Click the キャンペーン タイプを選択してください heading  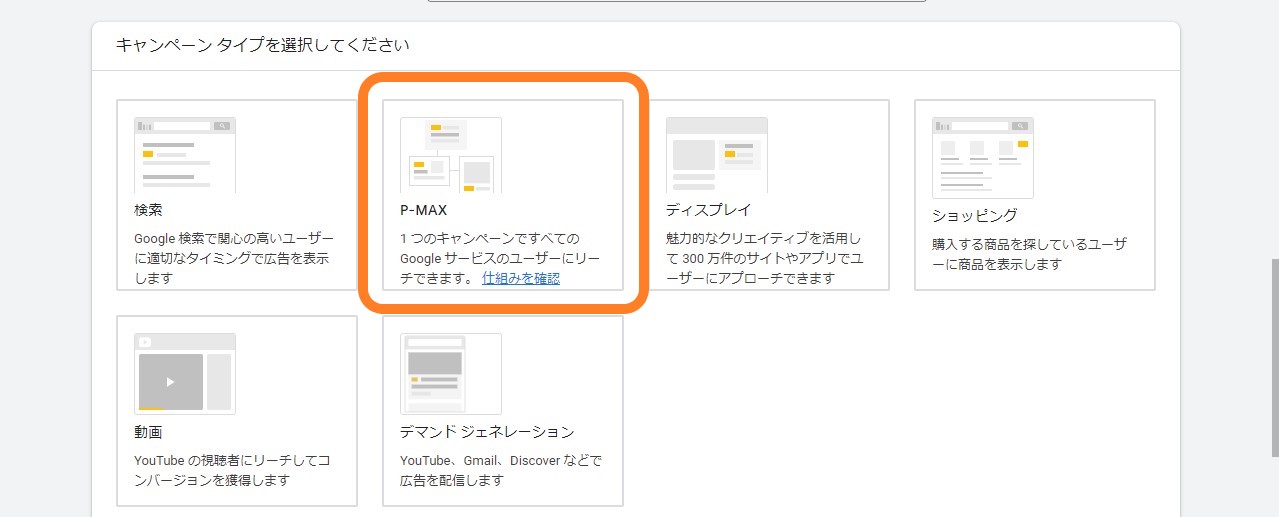pos(262,45)
